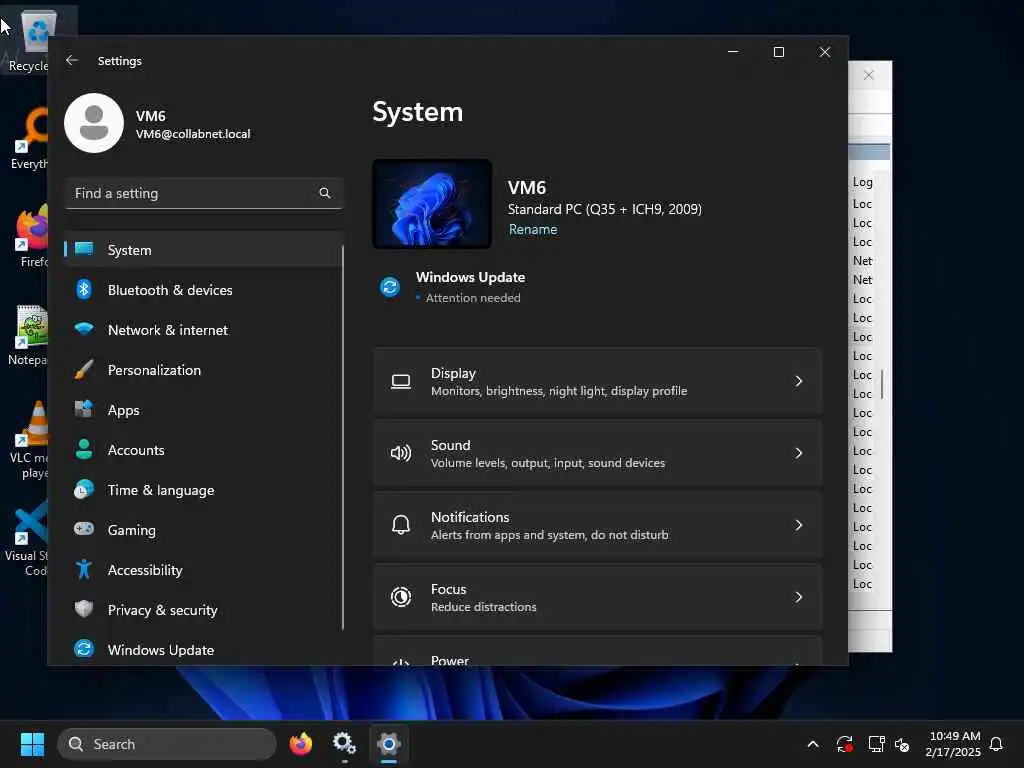This screenshot has width=1024, height=768.
Task: Go to Personalization settings
Action: (x=203, y=370)
